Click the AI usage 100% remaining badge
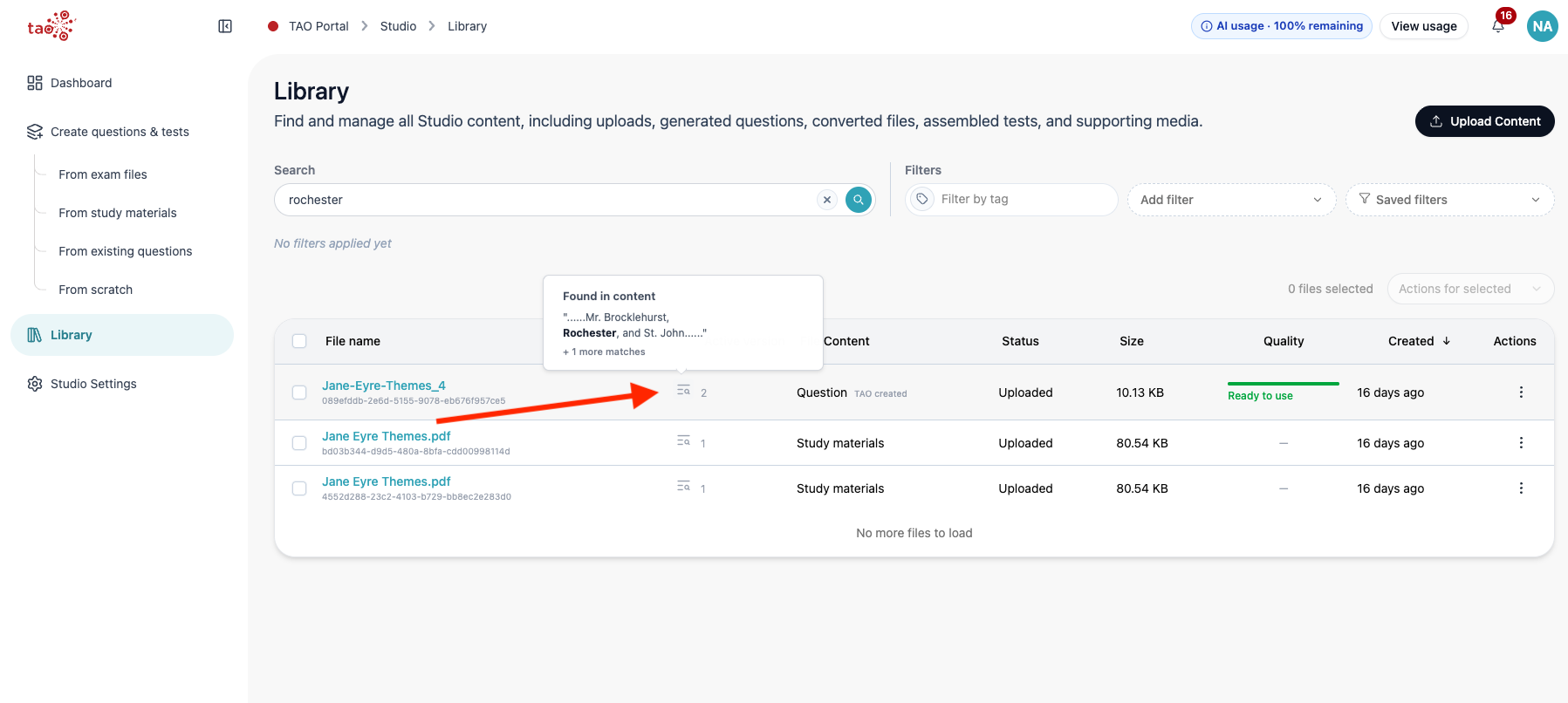1568x703 pixels. [x=1281, y=26]
